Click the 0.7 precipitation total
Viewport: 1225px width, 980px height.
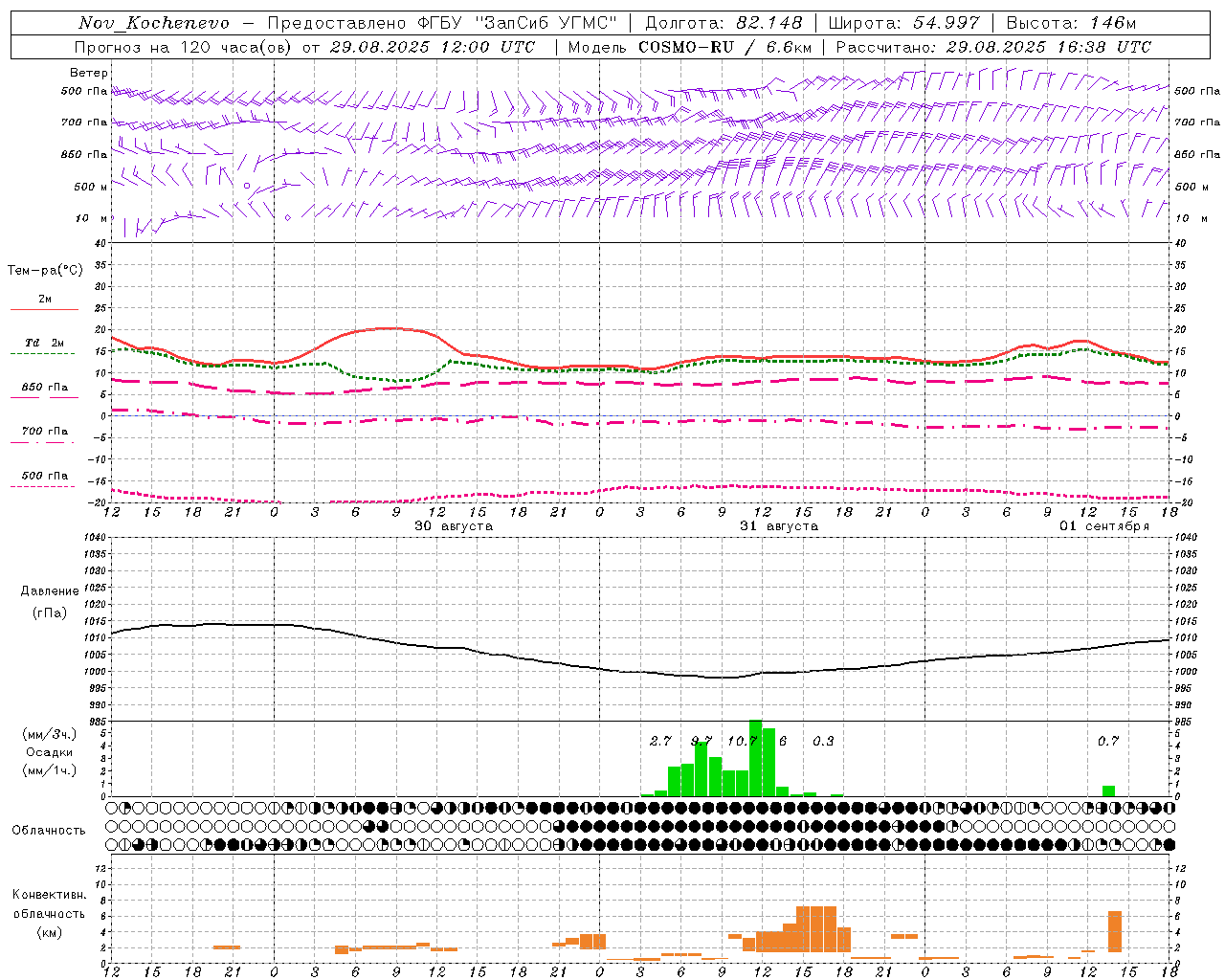(1108, 742)
